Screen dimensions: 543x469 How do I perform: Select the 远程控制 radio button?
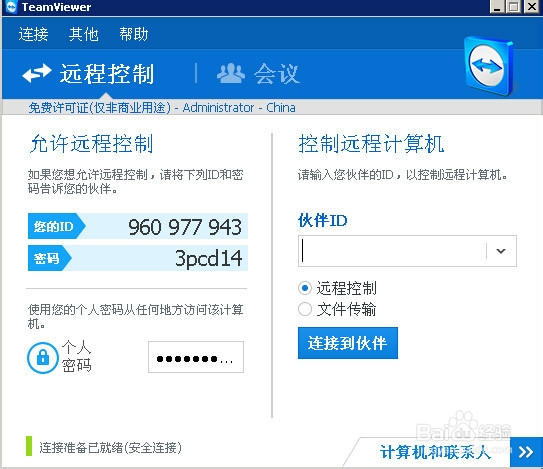pos(305,288)
